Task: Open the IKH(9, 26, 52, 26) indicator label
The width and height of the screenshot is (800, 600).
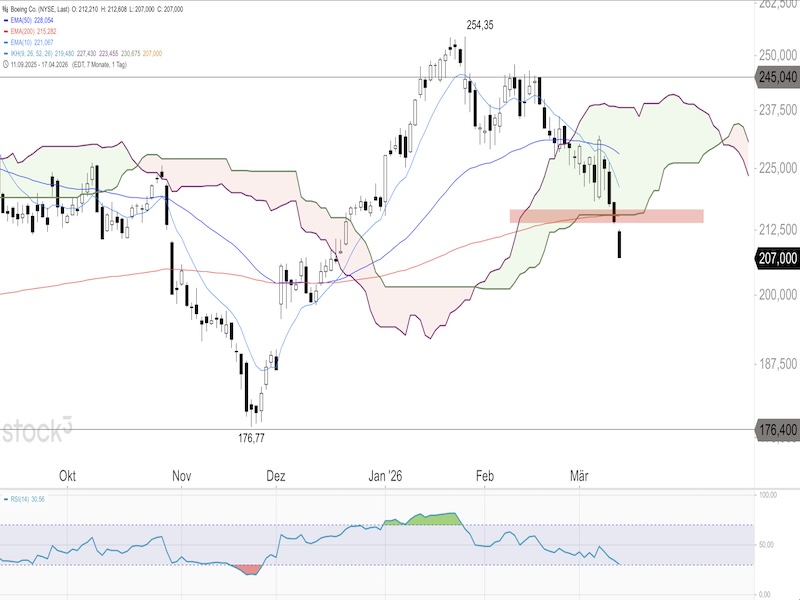Action: pyautogui.click(x=35, y=52)
